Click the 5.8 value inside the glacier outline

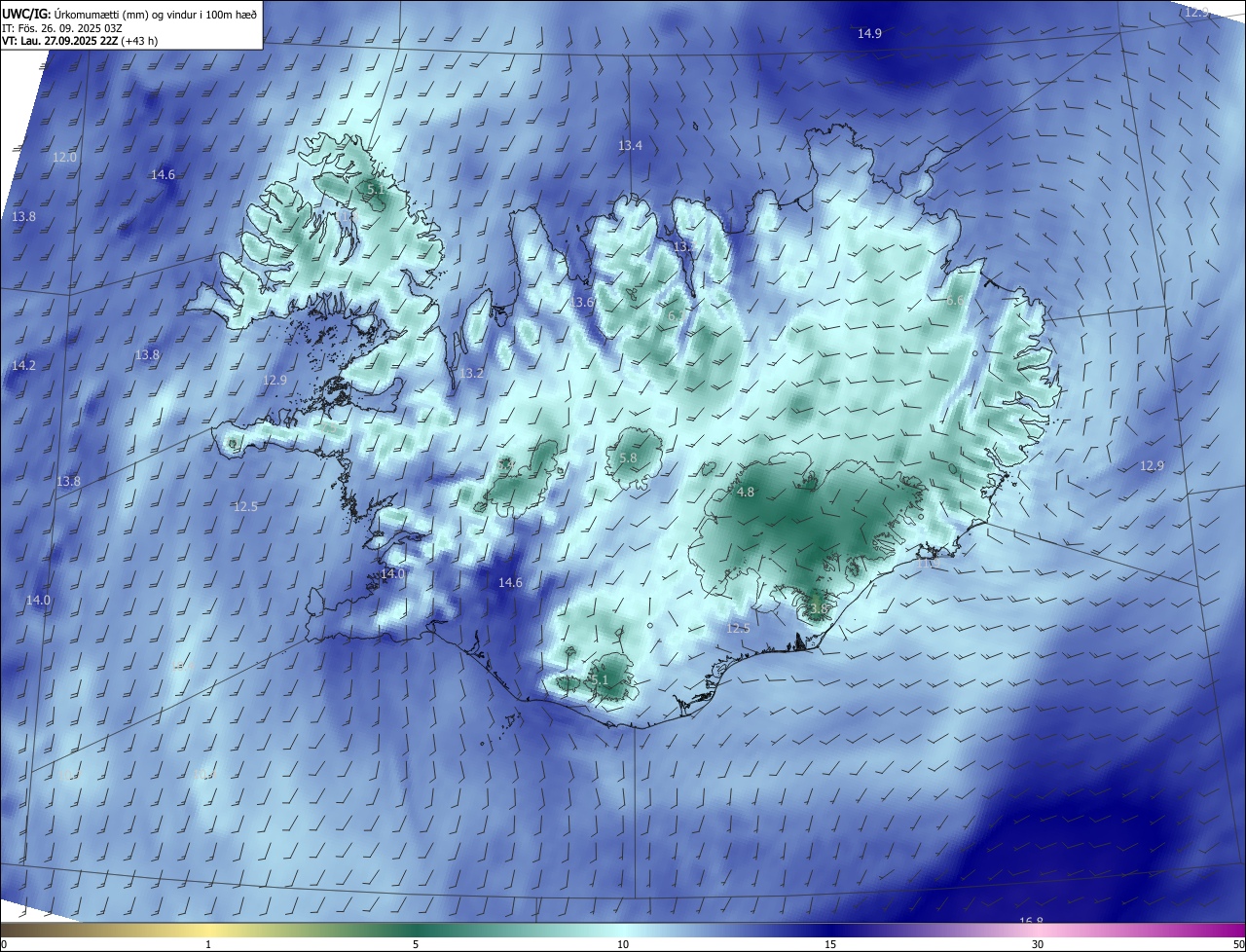pos(628,458)
